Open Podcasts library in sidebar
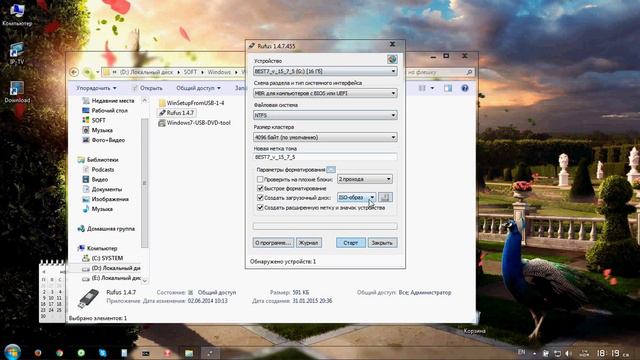The image size is (640, 360). (98, 169)
